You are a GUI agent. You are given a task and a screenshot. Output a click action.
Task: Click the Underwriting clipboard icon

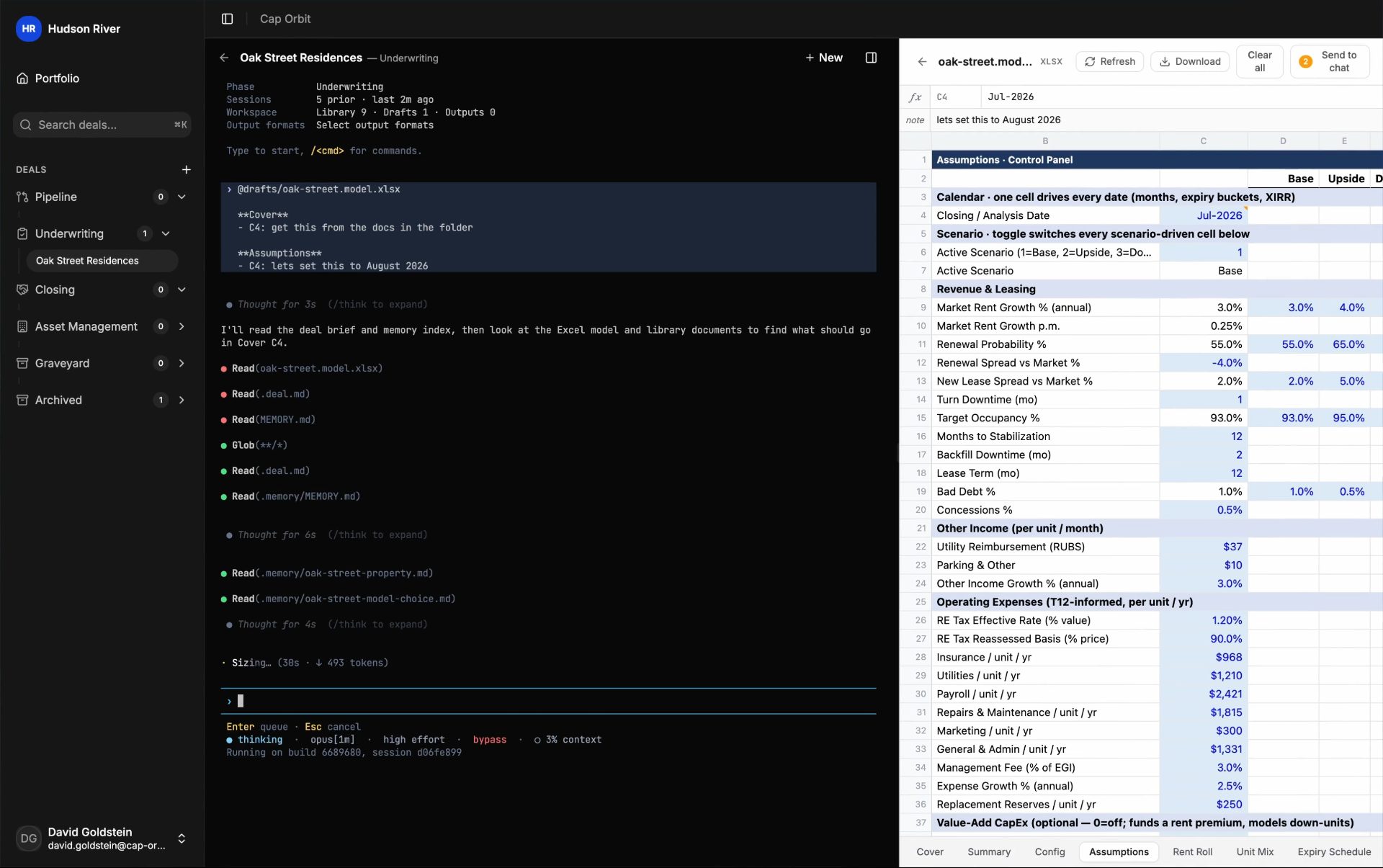22,233
